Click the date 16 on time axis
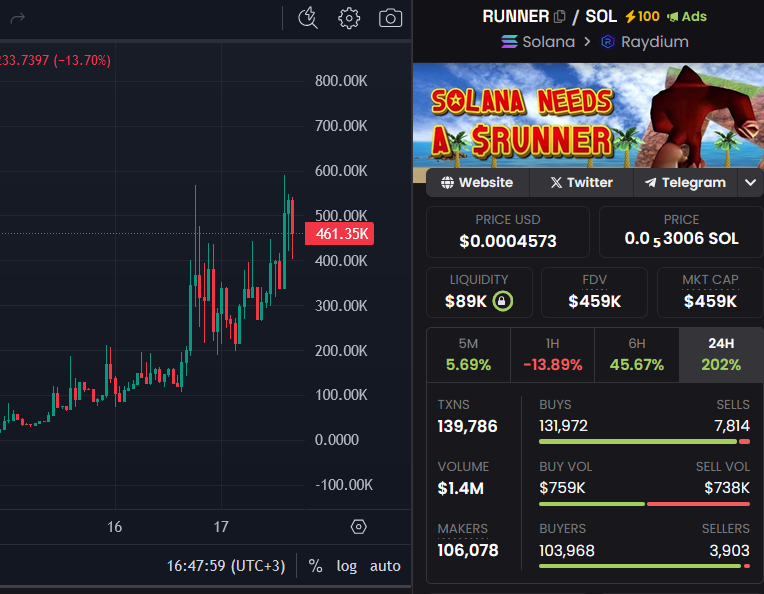The image size is (764, 594). pos(115,527)
